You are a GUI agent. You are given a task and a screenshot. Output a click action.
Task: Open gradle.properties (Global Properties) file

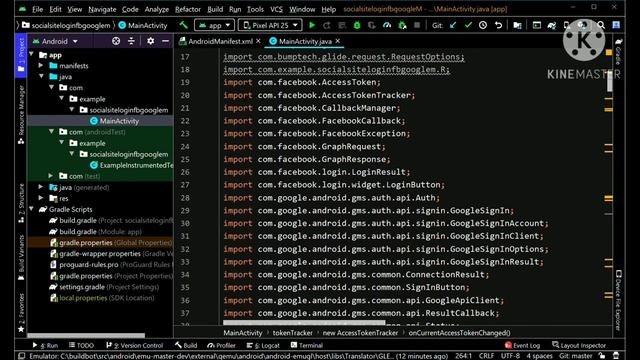coord(111,242)
